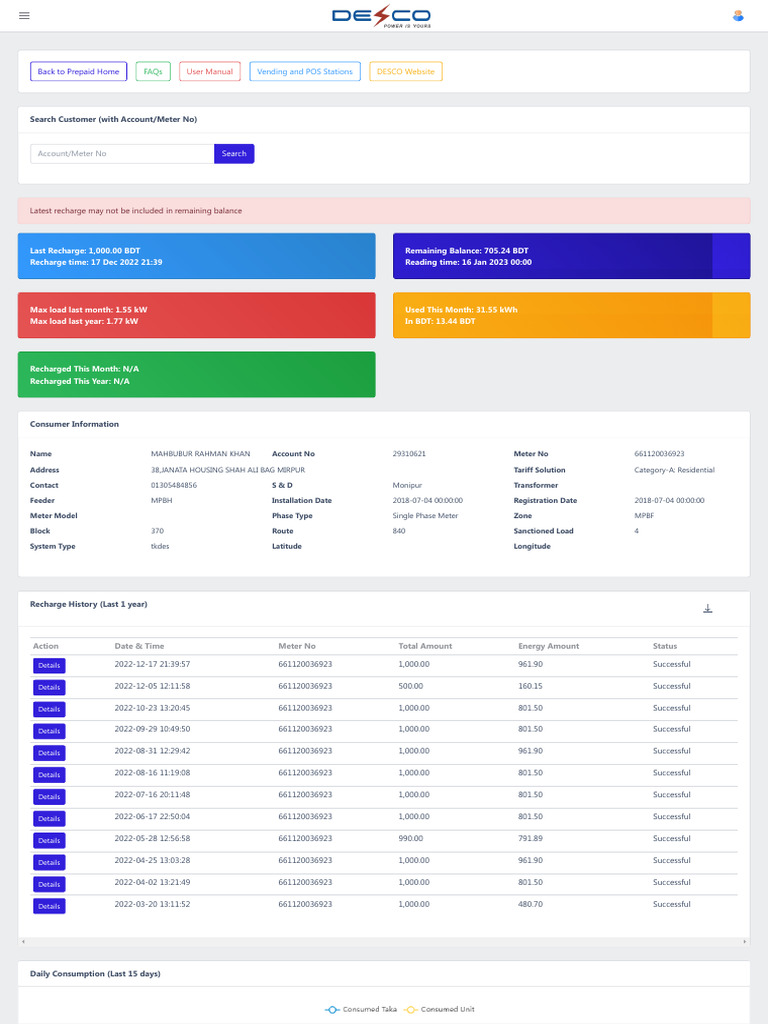Click the Search button
This screenshot has height=1024, width=768.
pyautogui.click(x=234, y=153)
